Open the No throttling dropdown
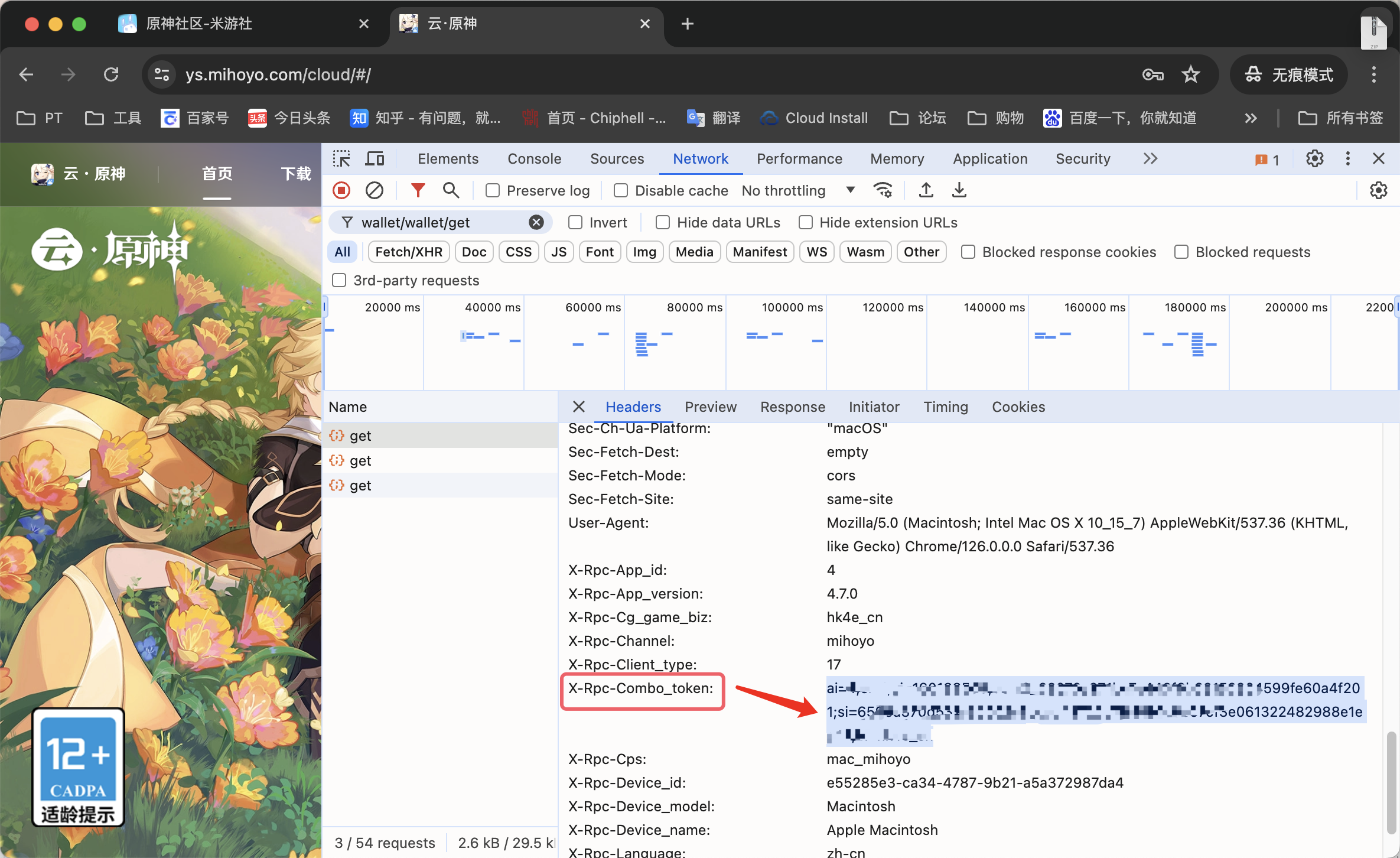1400x858 pixels. click(x=798, y=190)
